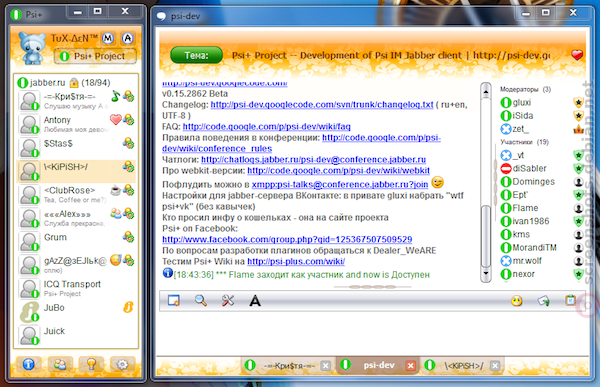Select contact gAzZ@зЕЛЬк@ in roster
This screenshot has height=387, width=600.
point(77,265)
